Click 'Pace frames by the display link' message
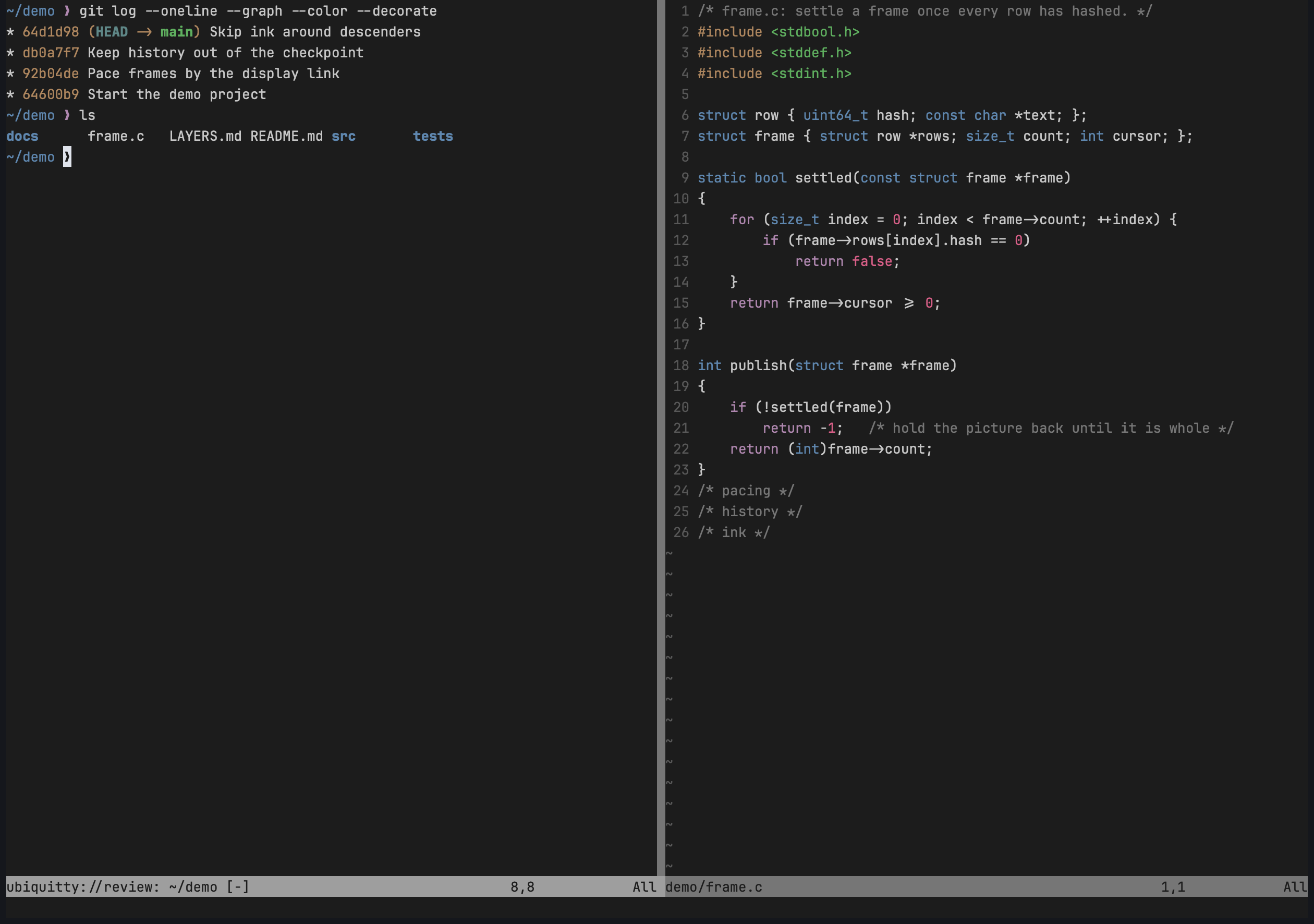This screenshot has width=1314, height=924. (x=213, y=74)
